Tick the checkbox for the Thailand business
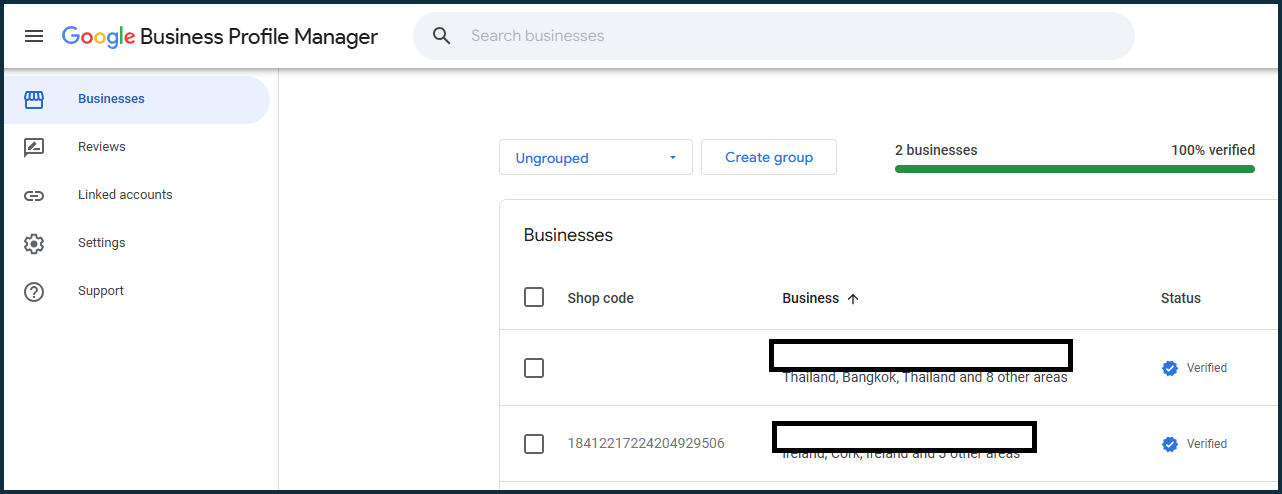The height and width of the screenshot is (494, 1282). (534, 368)
